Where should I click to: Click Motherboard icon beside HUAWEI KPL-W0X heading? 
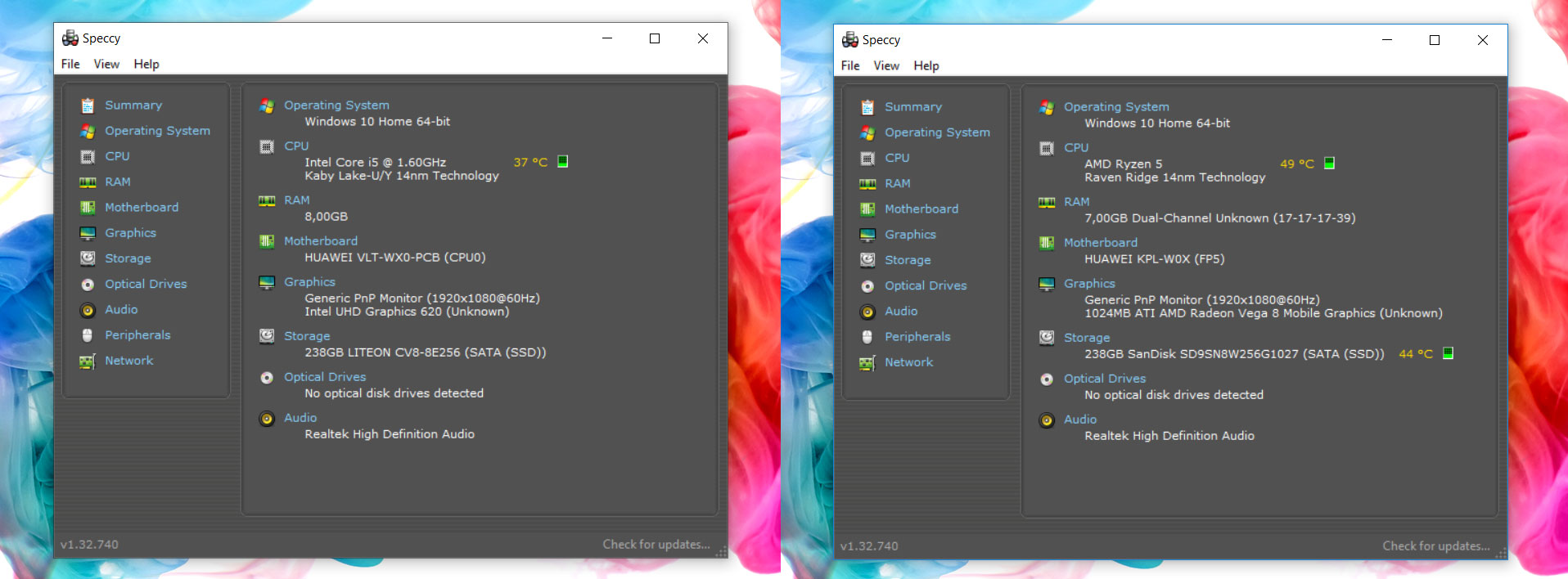1047,243
